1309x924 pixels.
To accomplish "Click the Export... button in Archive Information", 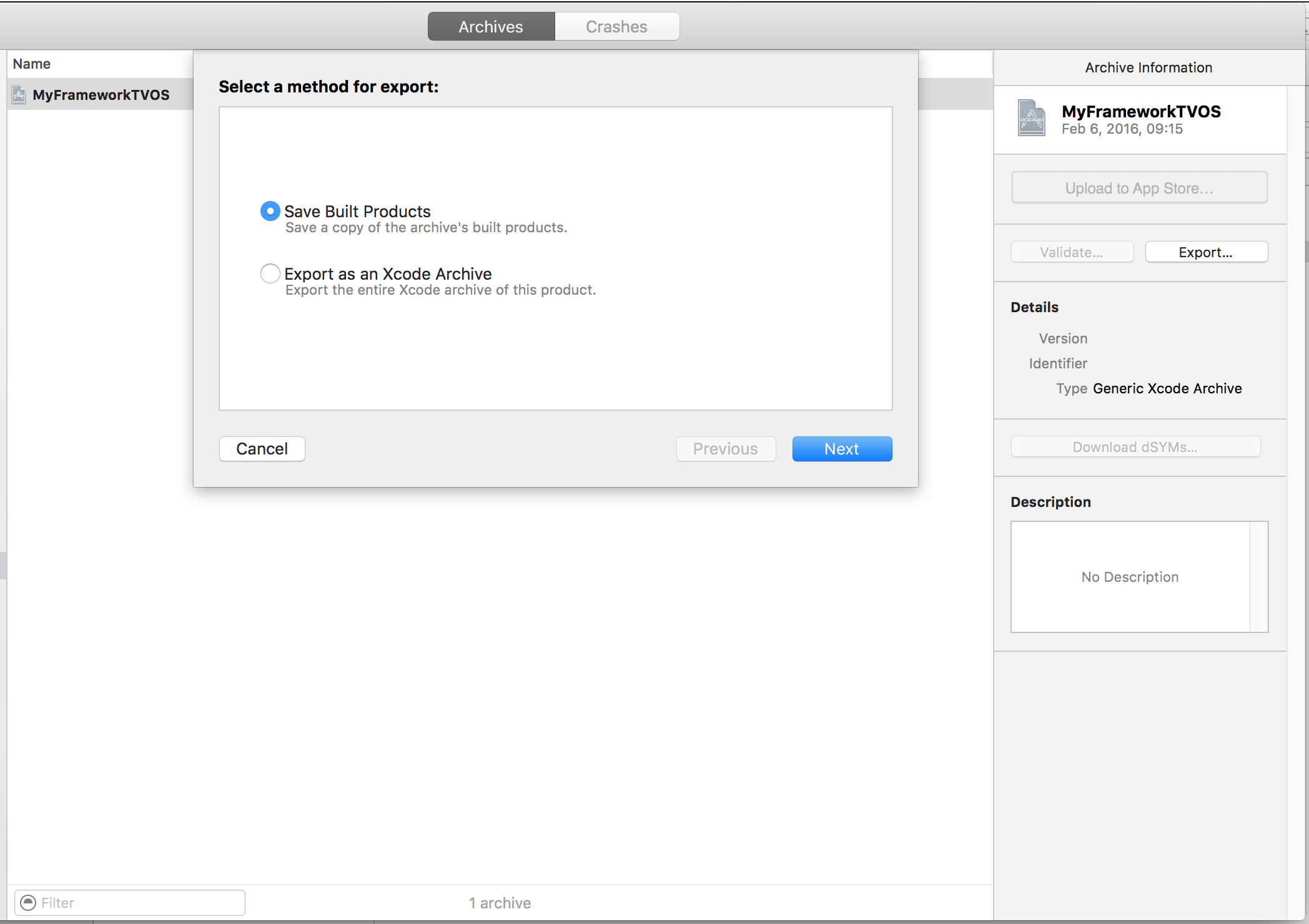I will pyautogui.click(x=1206, y=252).
